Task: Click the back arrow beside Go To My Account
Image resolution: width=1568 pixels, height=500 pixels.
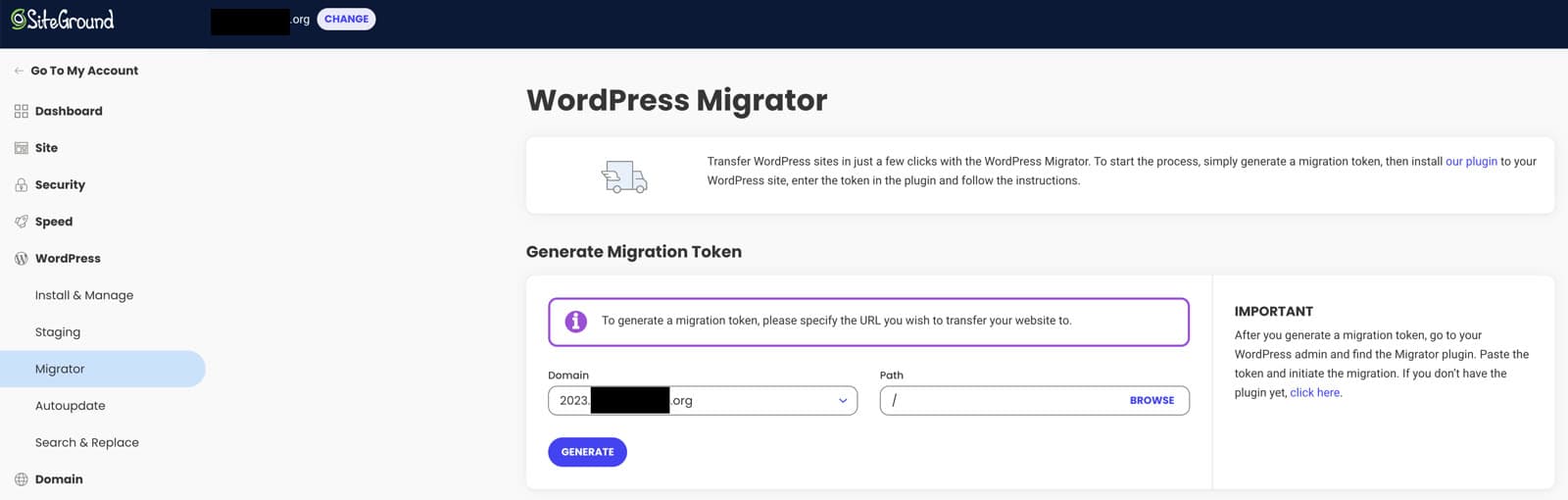Action: (x=20, y=71)
